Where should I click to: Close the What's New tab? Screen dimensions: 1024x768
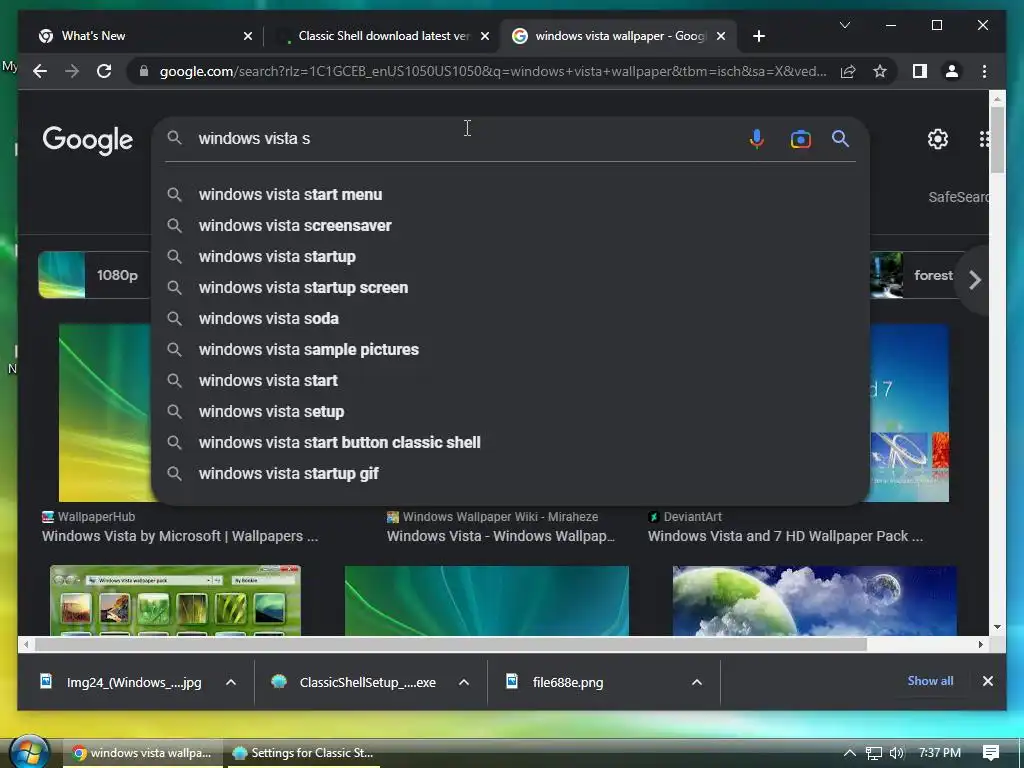[248, 36]
